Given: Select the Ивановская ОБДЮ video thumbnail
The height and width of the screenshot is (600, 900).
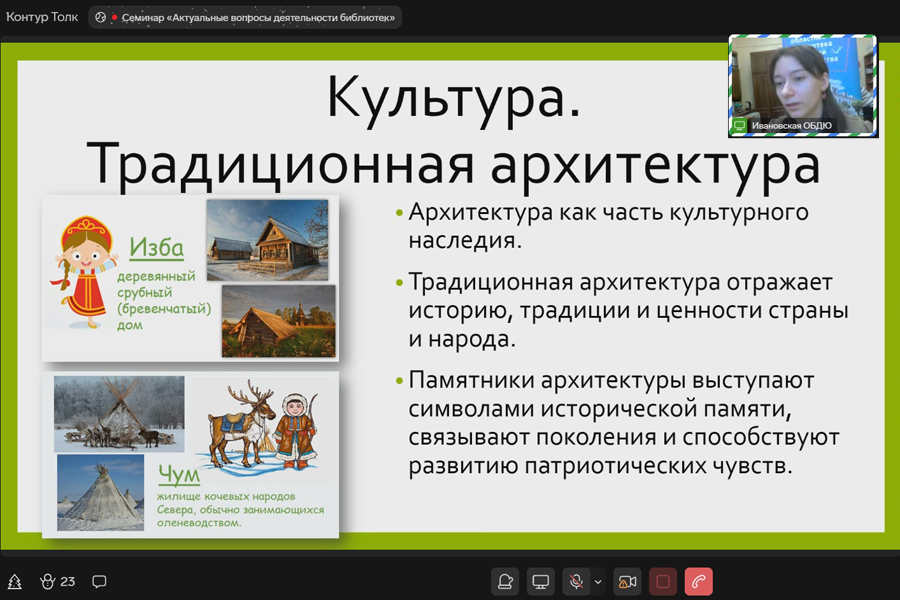Looking at the screenshot, I should [803, 80].
